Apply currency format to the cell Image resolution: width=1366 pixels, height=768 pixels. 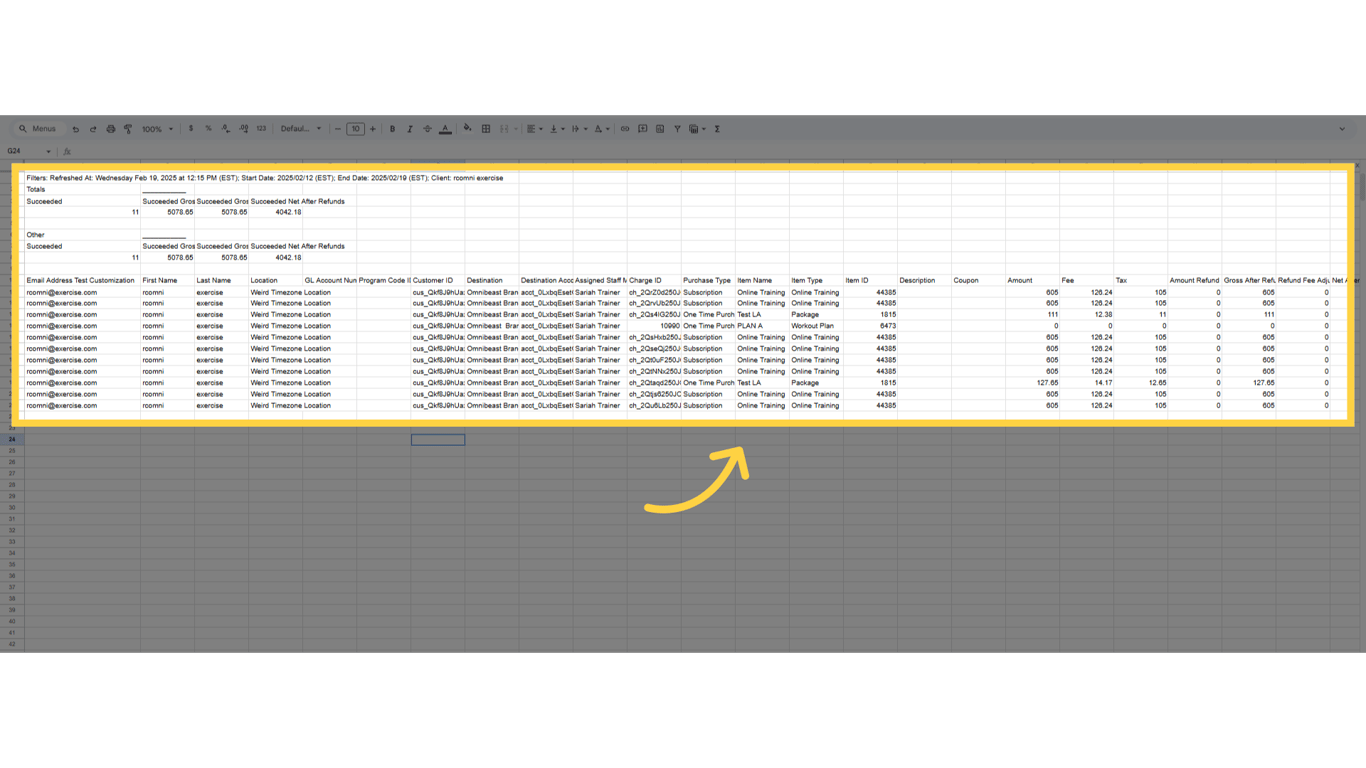coord(190,128)
